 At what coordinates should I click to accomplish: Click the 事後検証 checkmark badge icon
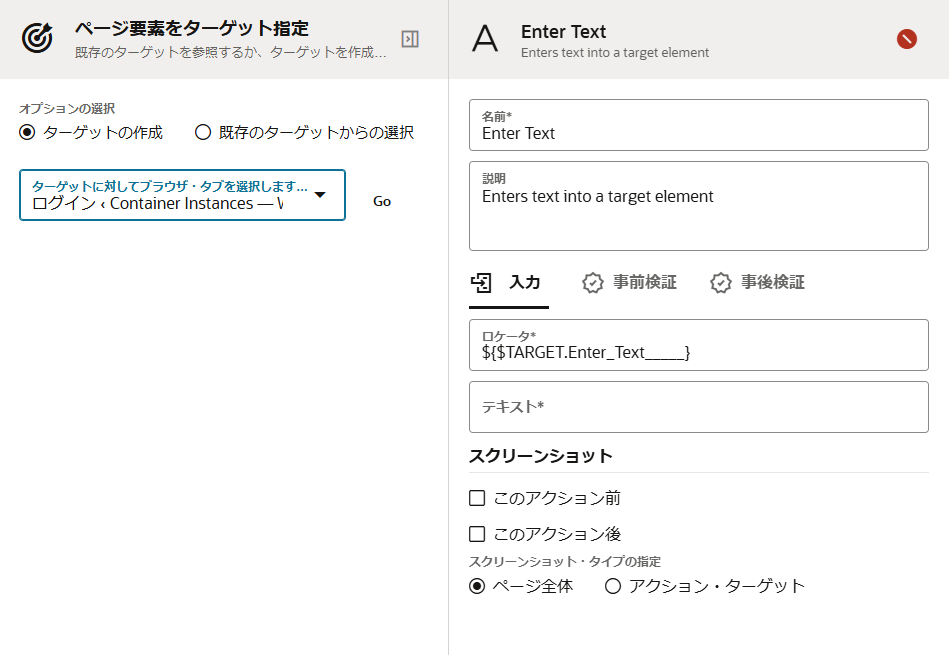(721, 283)
